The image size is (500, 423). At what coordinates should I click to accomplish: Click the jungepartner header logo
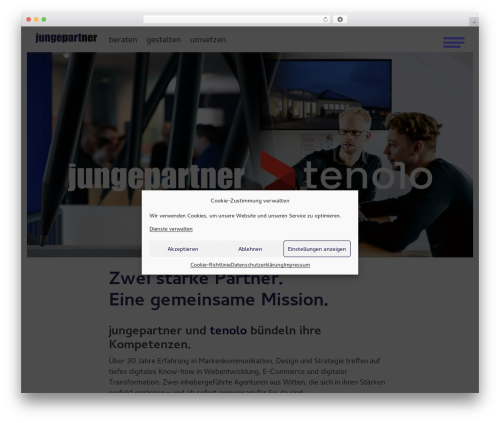click(x=66, y=38)
